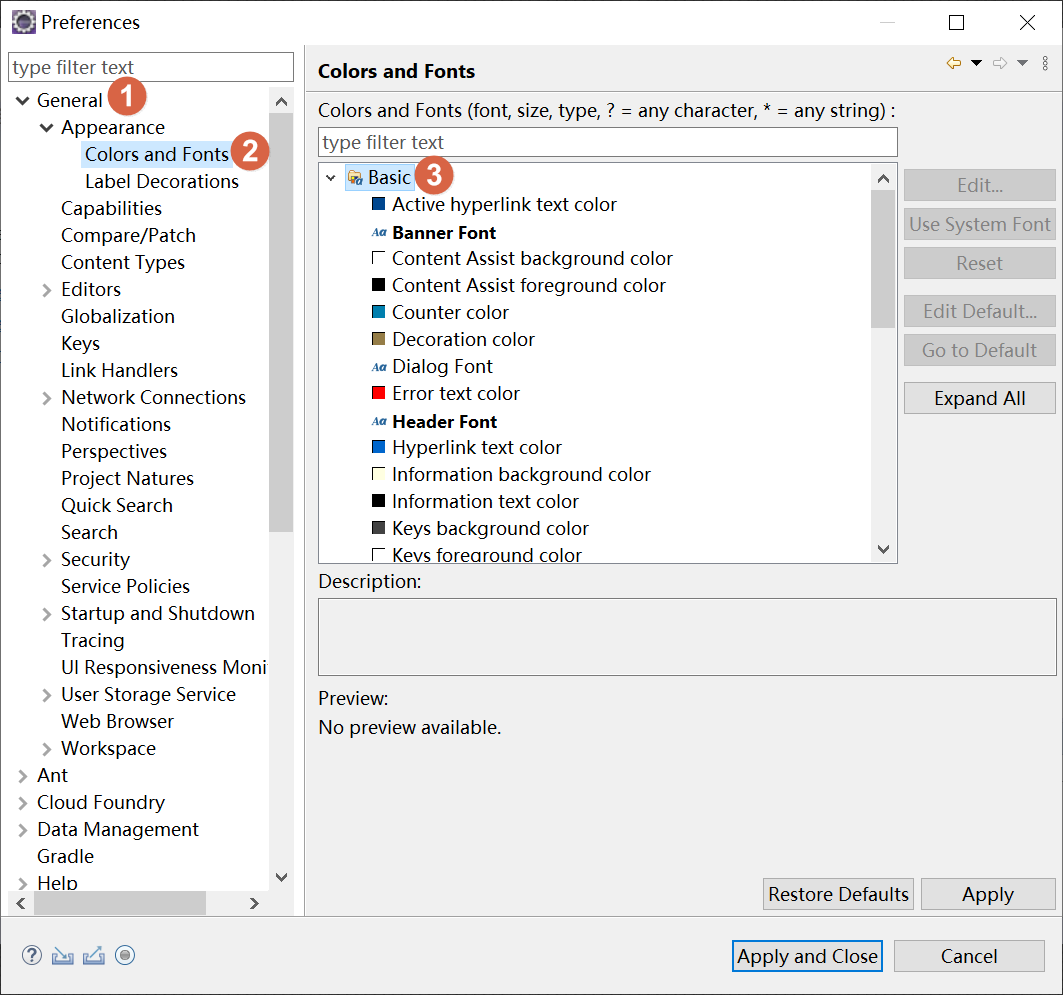Click the export preferences icon
Image resolution: width=1063 pixels, height=995 pixels.
coord(94,955)
